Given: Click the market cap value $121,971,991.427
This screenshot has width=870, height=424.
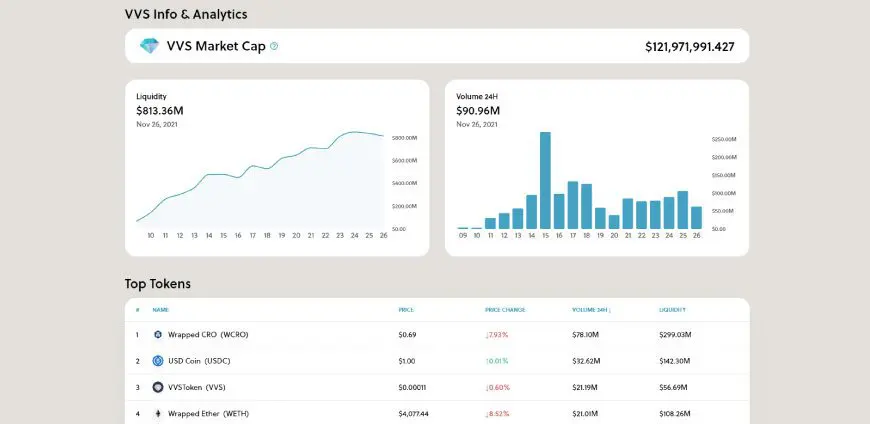Looking at the screenshot, I should tap(690, 47).
